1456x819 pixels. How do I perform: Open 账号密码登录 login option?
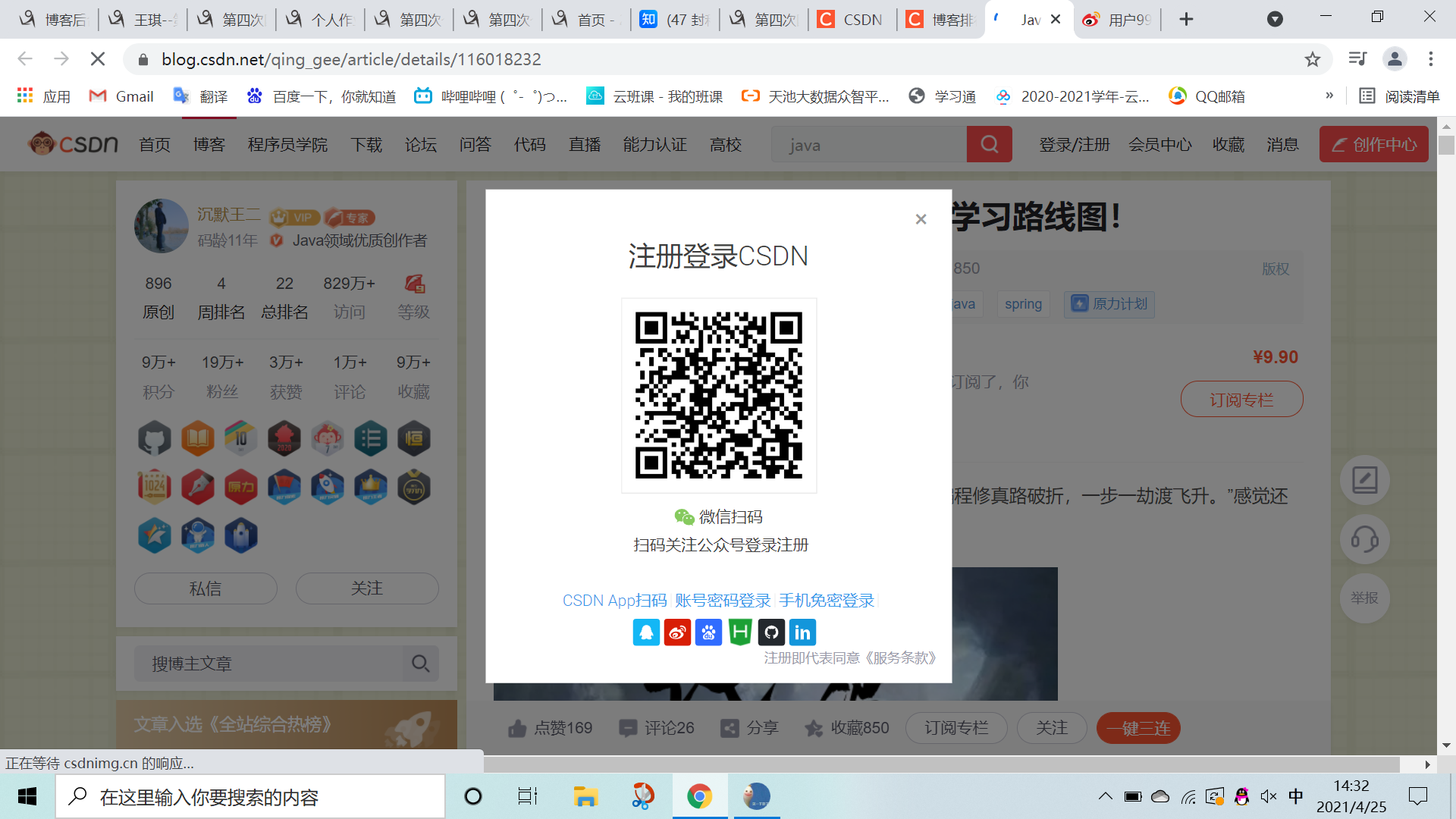point(723,601)
